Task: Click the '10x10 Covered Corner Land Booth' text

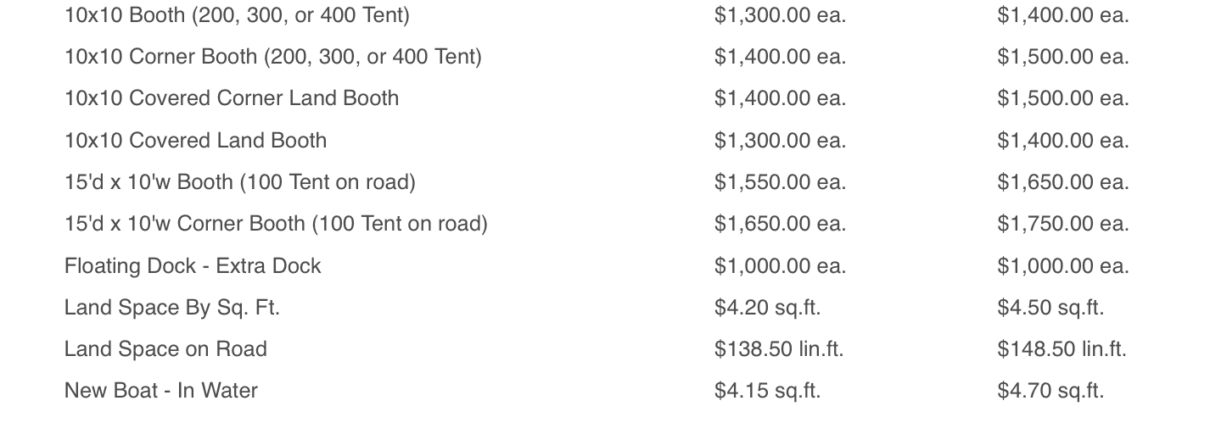Action: click(231, 98)
